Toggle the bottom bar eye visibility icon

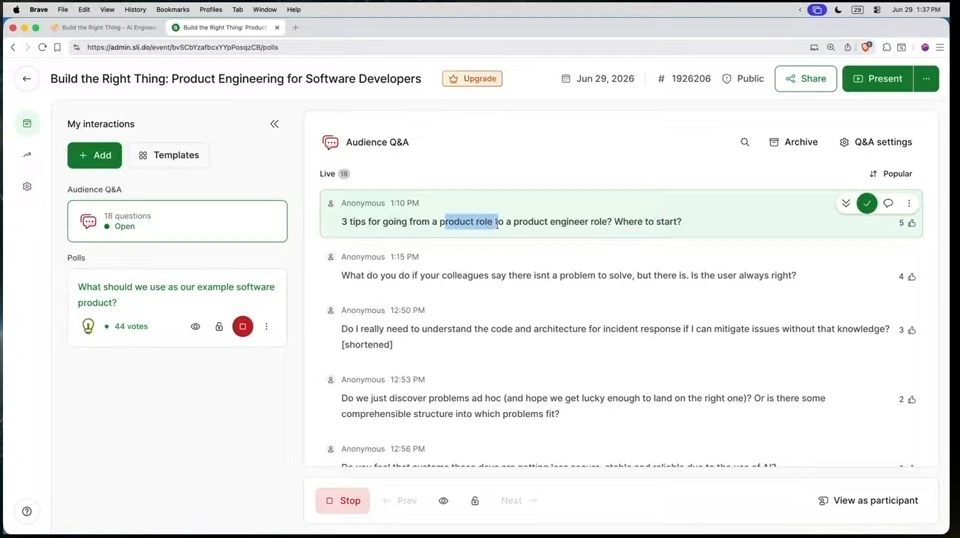click(x=443, y=501)
